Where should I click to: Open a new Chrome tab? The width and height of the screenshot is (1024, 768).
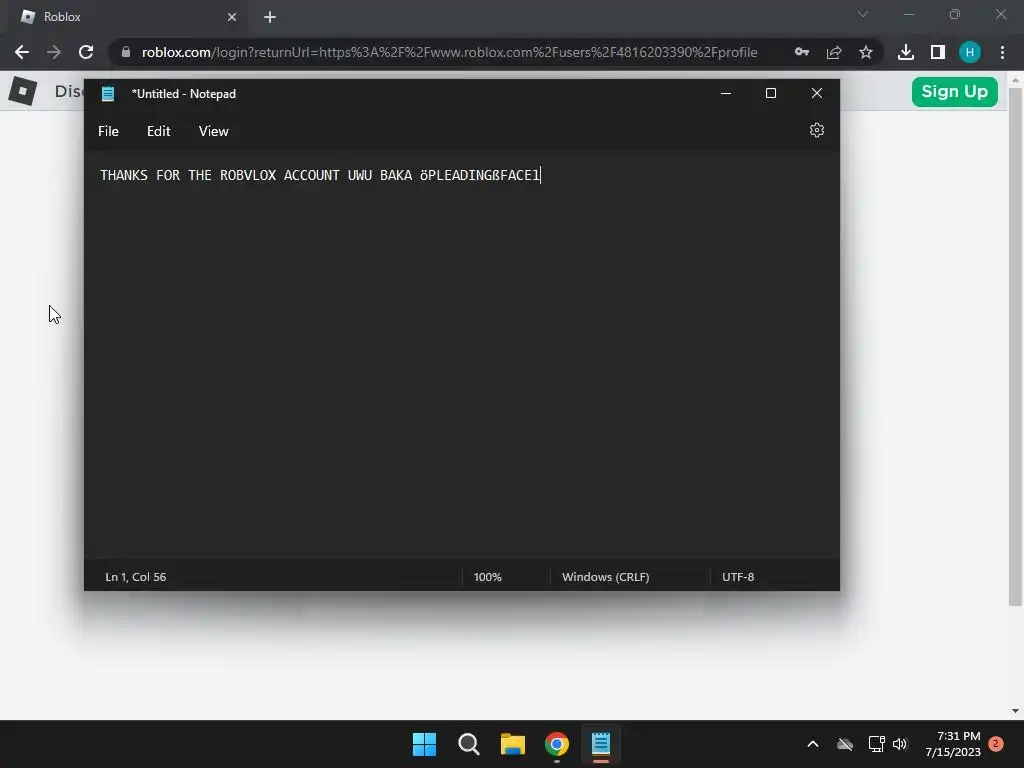pos(270,17)
